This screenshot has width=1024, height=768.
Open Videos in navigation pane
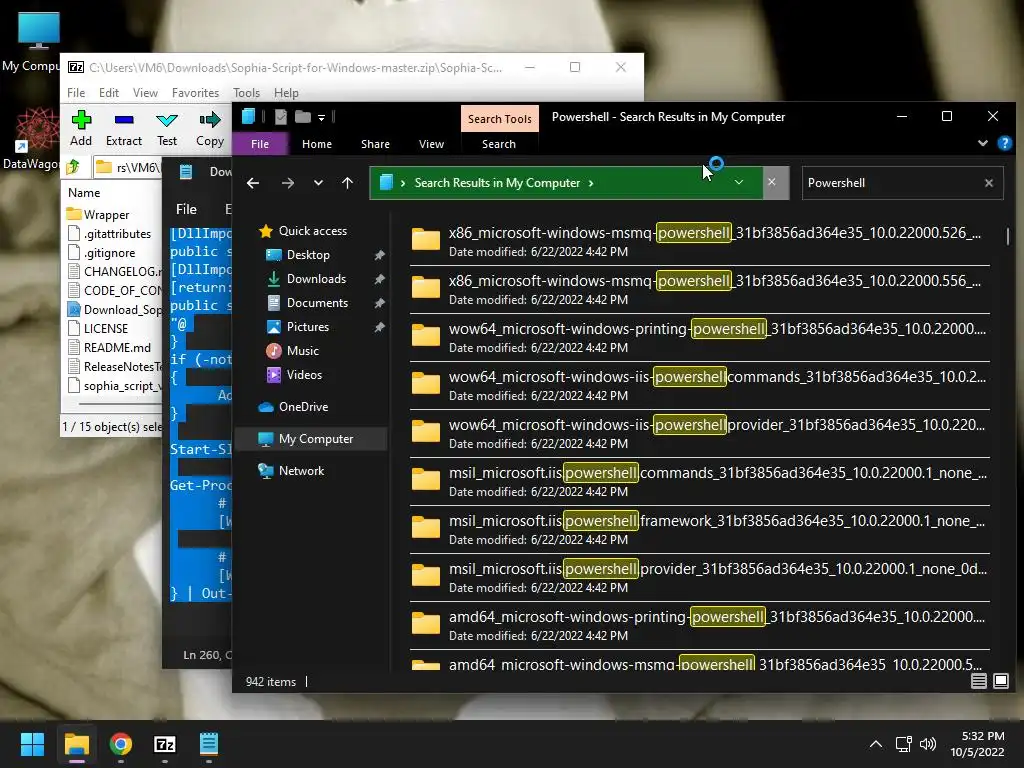(x=304, y=375)
